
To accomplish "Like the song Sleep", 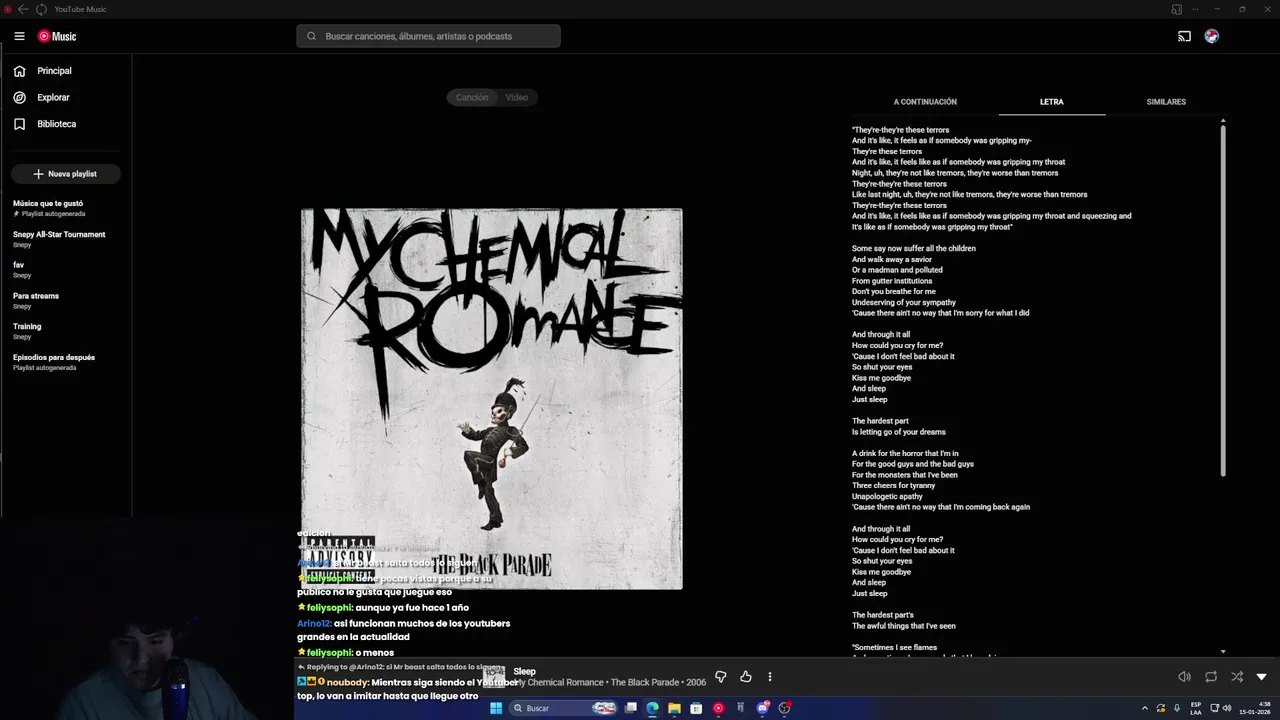I will pyautogui.click(x=745, y=677).
